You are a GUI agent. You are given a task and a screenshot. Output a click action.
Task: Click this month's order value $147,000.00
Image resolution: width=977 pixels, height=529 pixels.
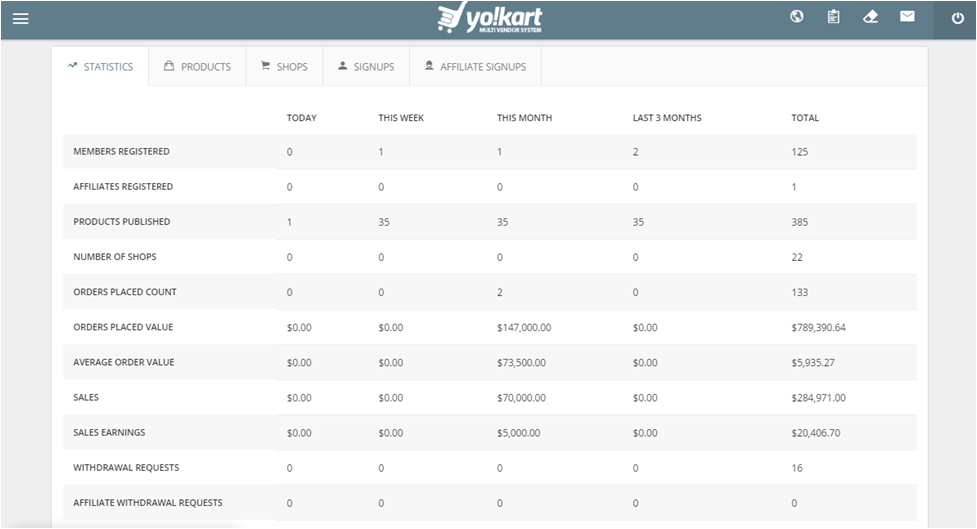coord(524,328)
